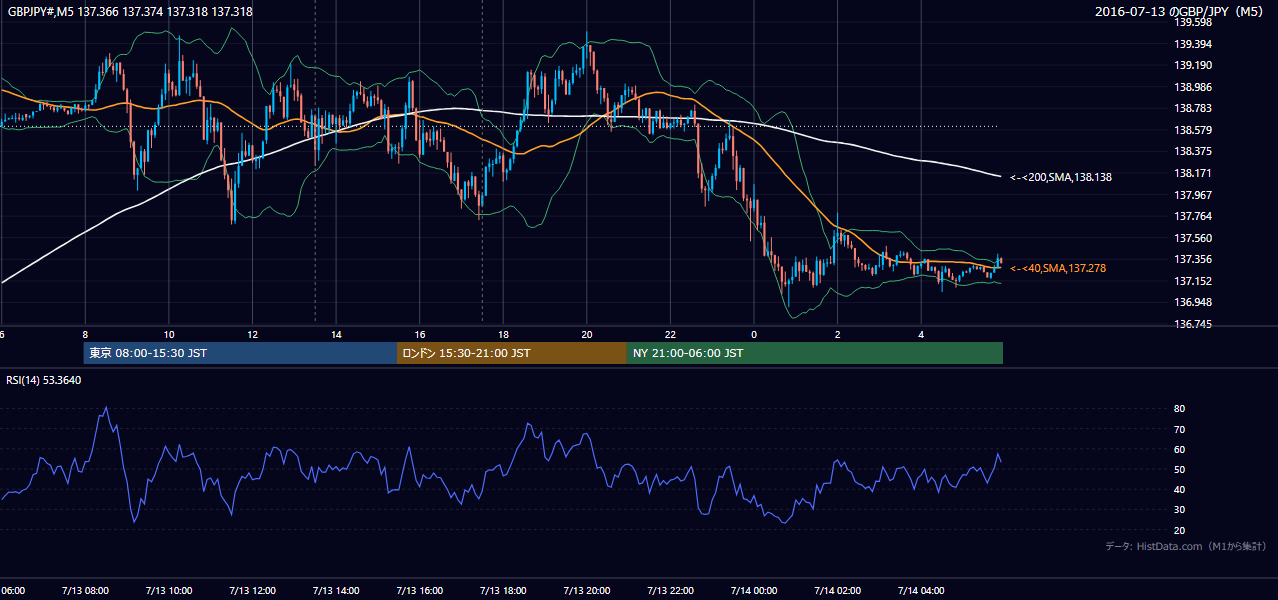Select the ロンドン 15:30-21:00 JST session bar

tap(512, 353)
